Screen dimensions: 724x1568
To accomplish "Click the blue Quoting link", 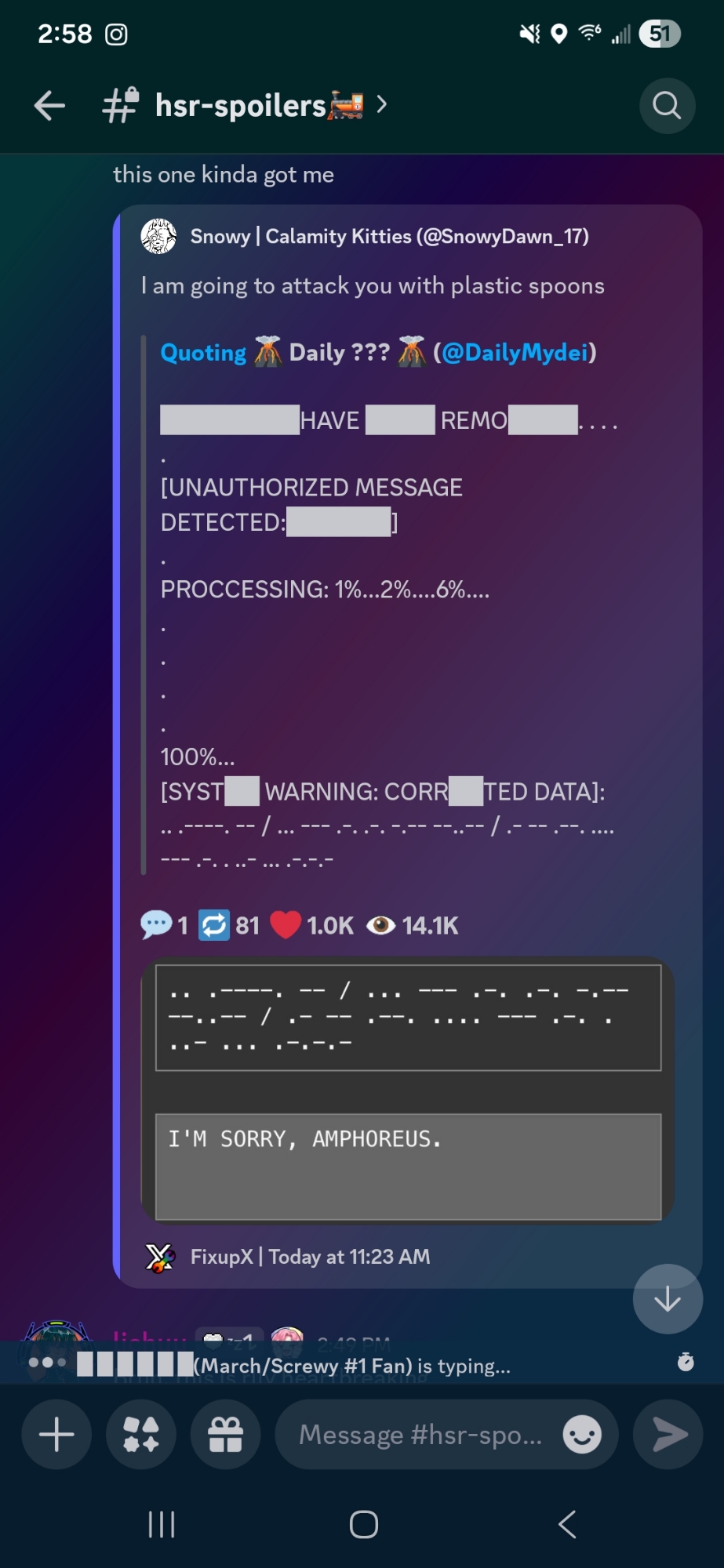I will pos(203,353).
